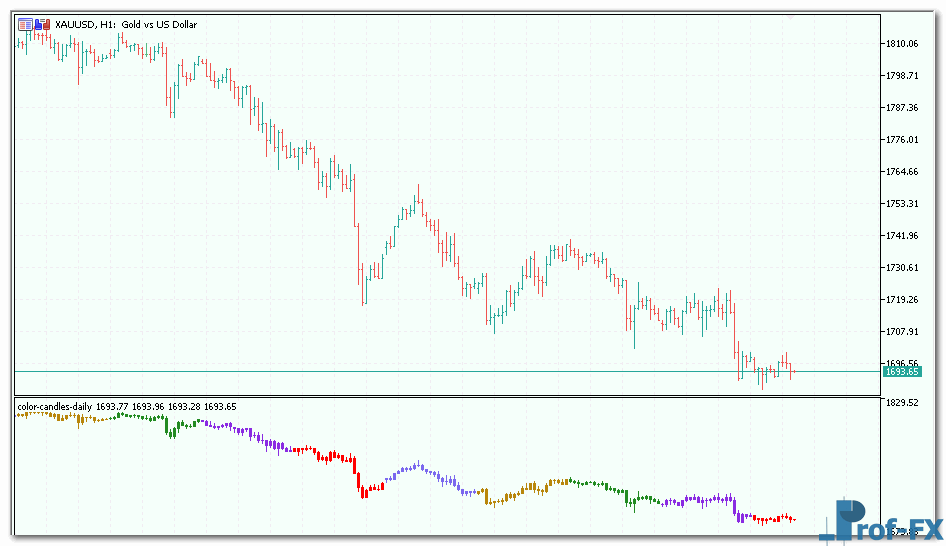This screenshot has width=946, height=546.
Task: Click the 1707.91 price scale label
Action: 901,332
